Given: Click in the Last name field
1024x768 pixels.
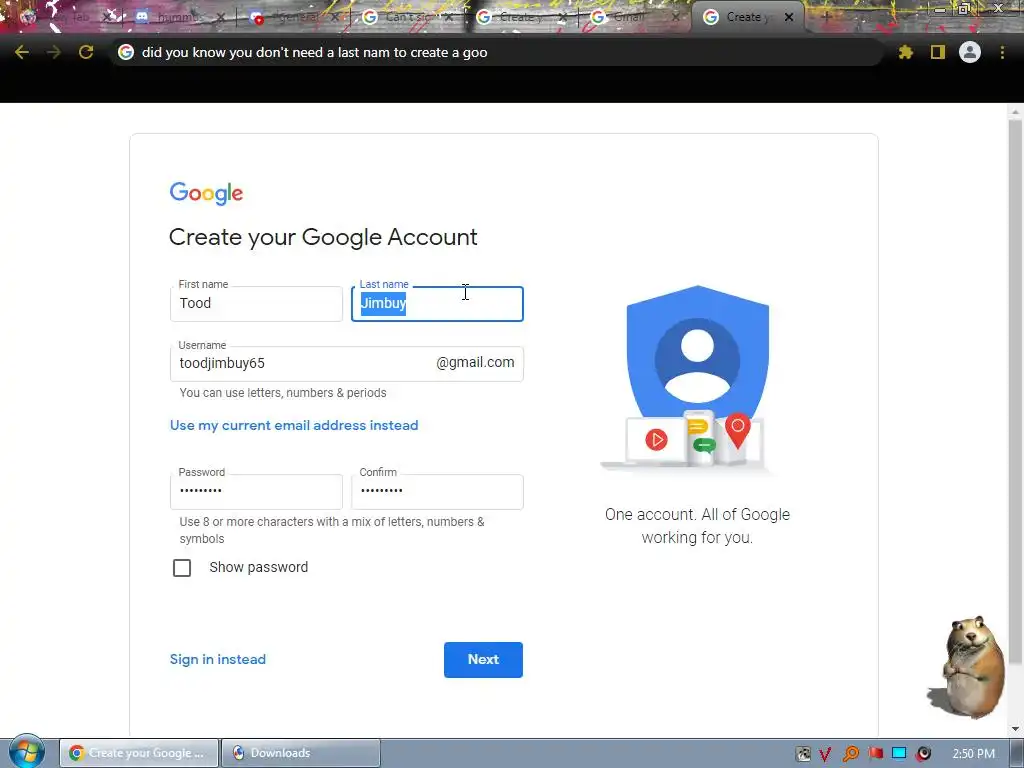Looking at the screenshot, I should (x=437, y=304).
